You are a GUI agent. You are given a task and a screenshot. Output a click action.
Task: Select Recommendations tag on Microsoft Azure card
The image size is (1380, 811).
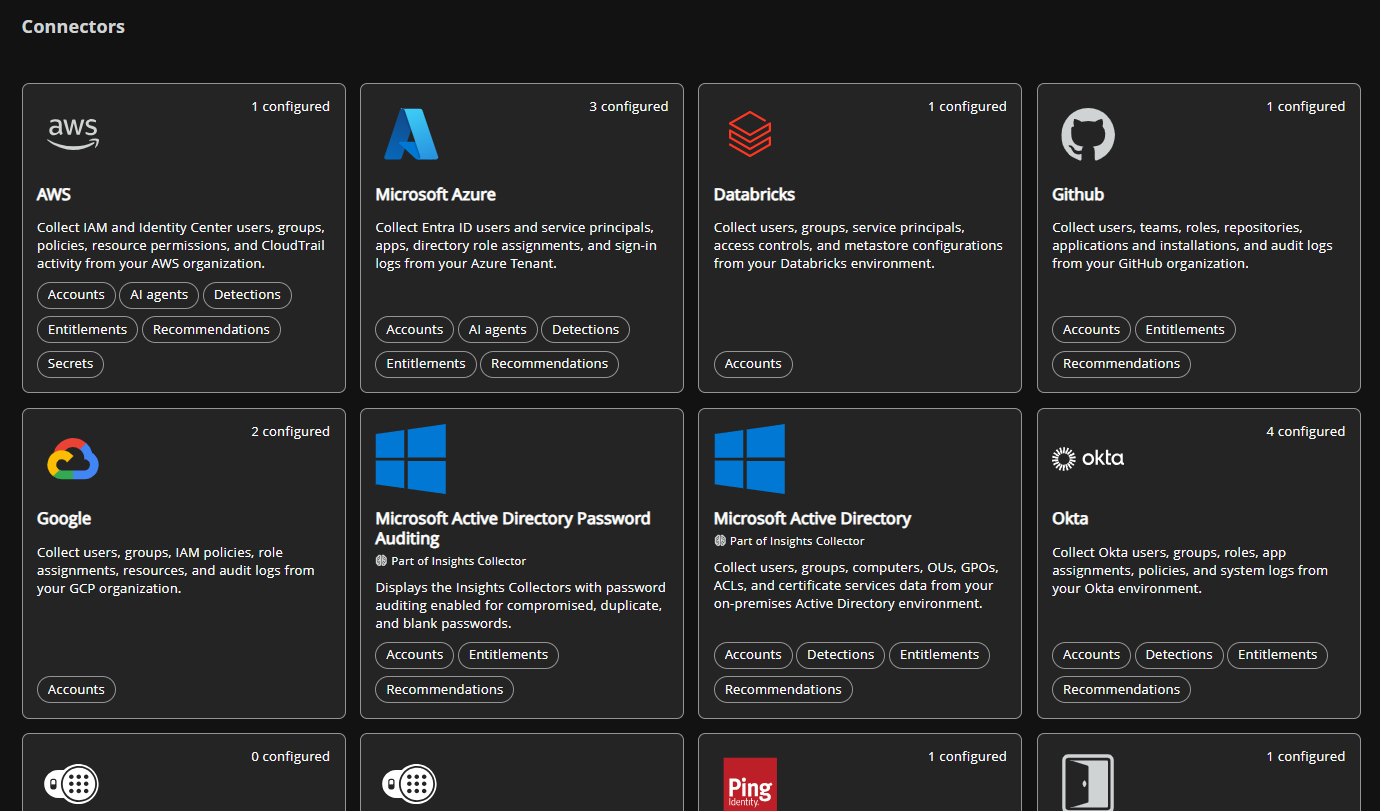coord(549,363)
